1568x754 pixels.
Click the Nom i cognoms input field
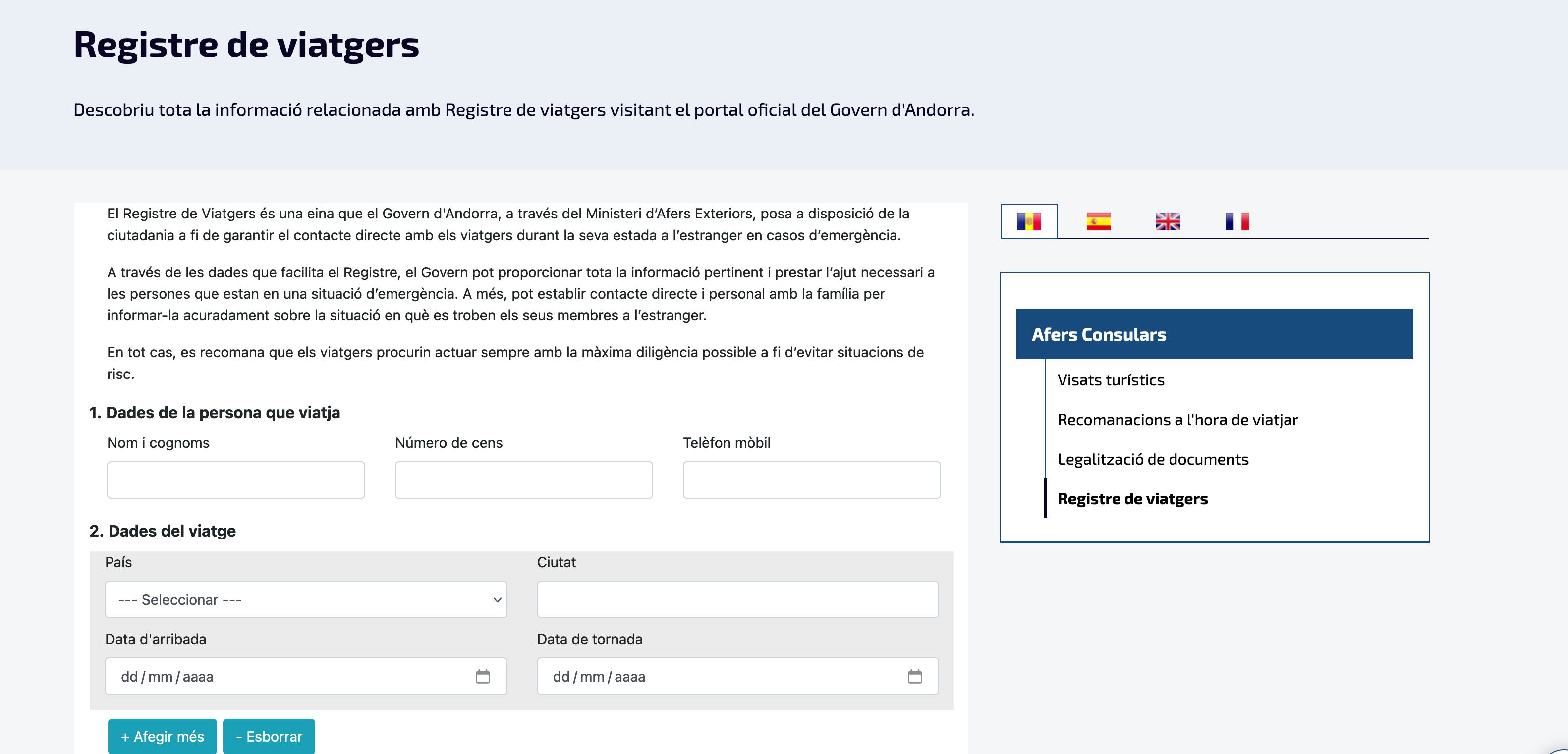click(x=235, y=480)
